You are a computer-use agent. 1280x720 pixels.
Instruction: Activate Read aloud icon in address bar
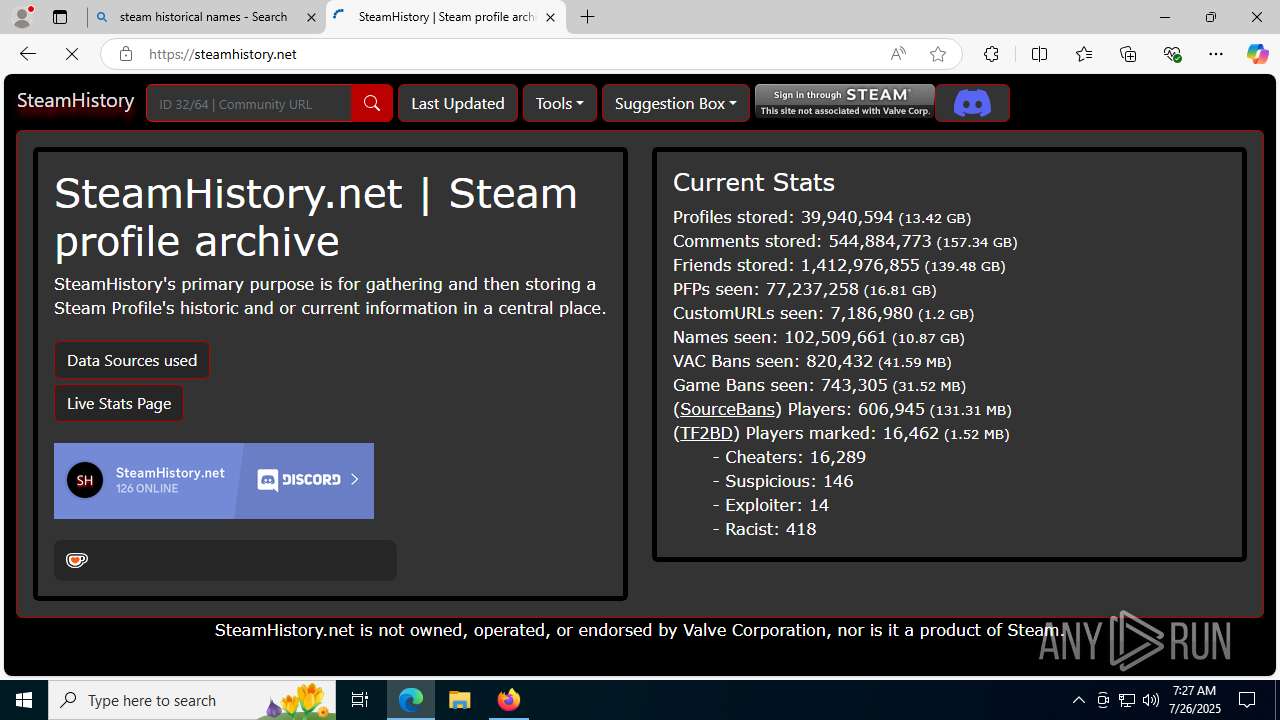click(x=898, y=54)
